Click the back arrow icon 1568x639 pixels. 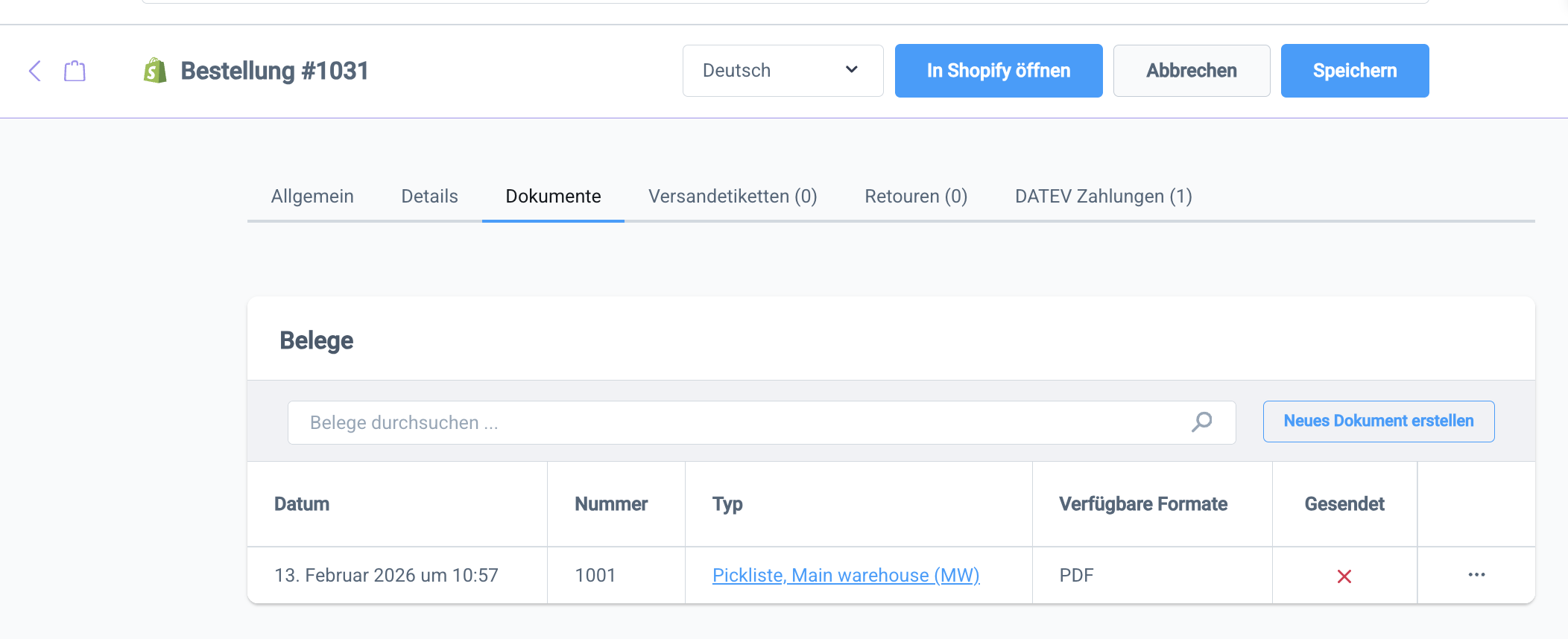click(x=35, y=71)
